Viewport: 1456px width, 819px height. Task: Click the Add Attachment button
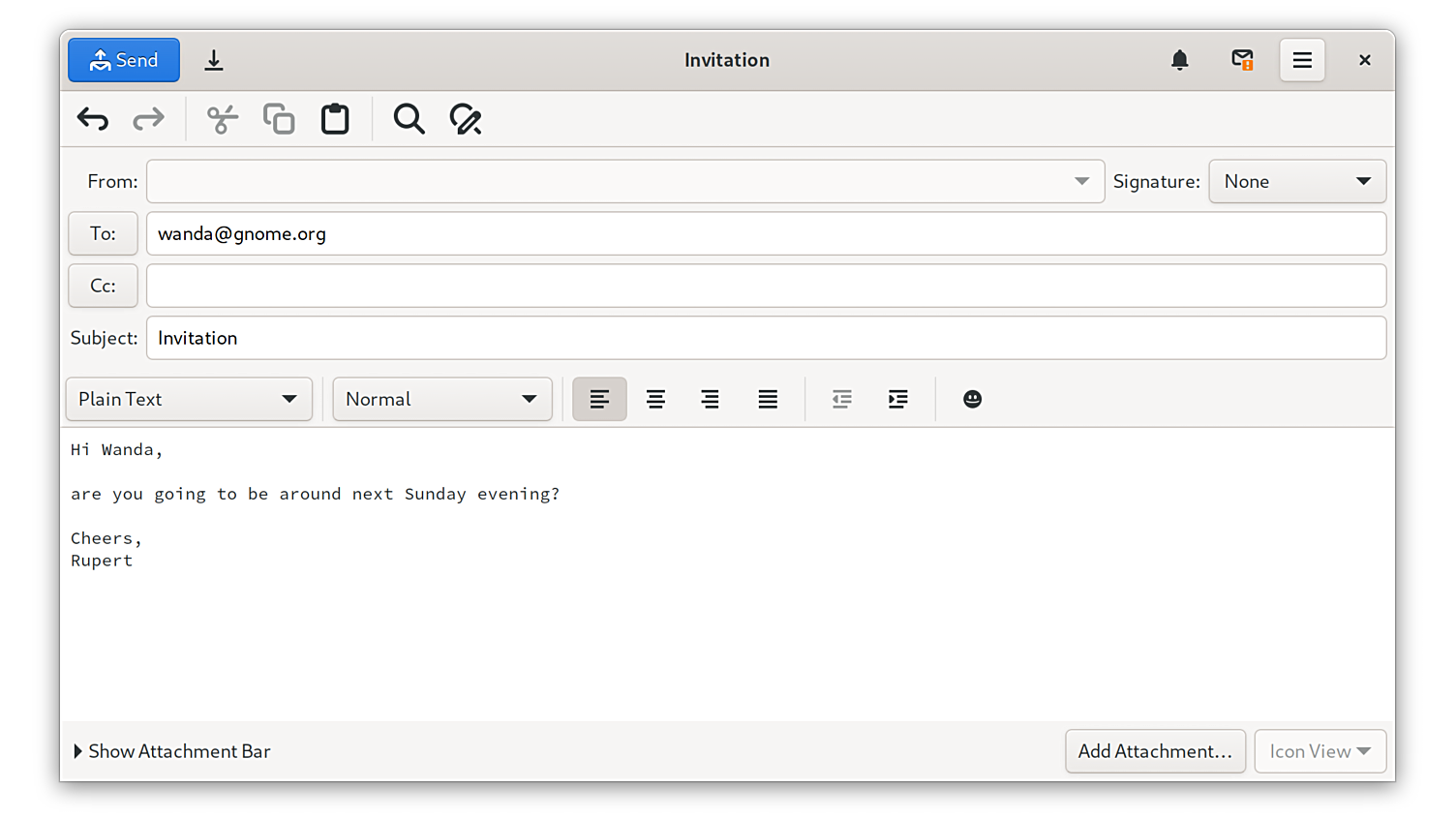tap(1155, 751)
